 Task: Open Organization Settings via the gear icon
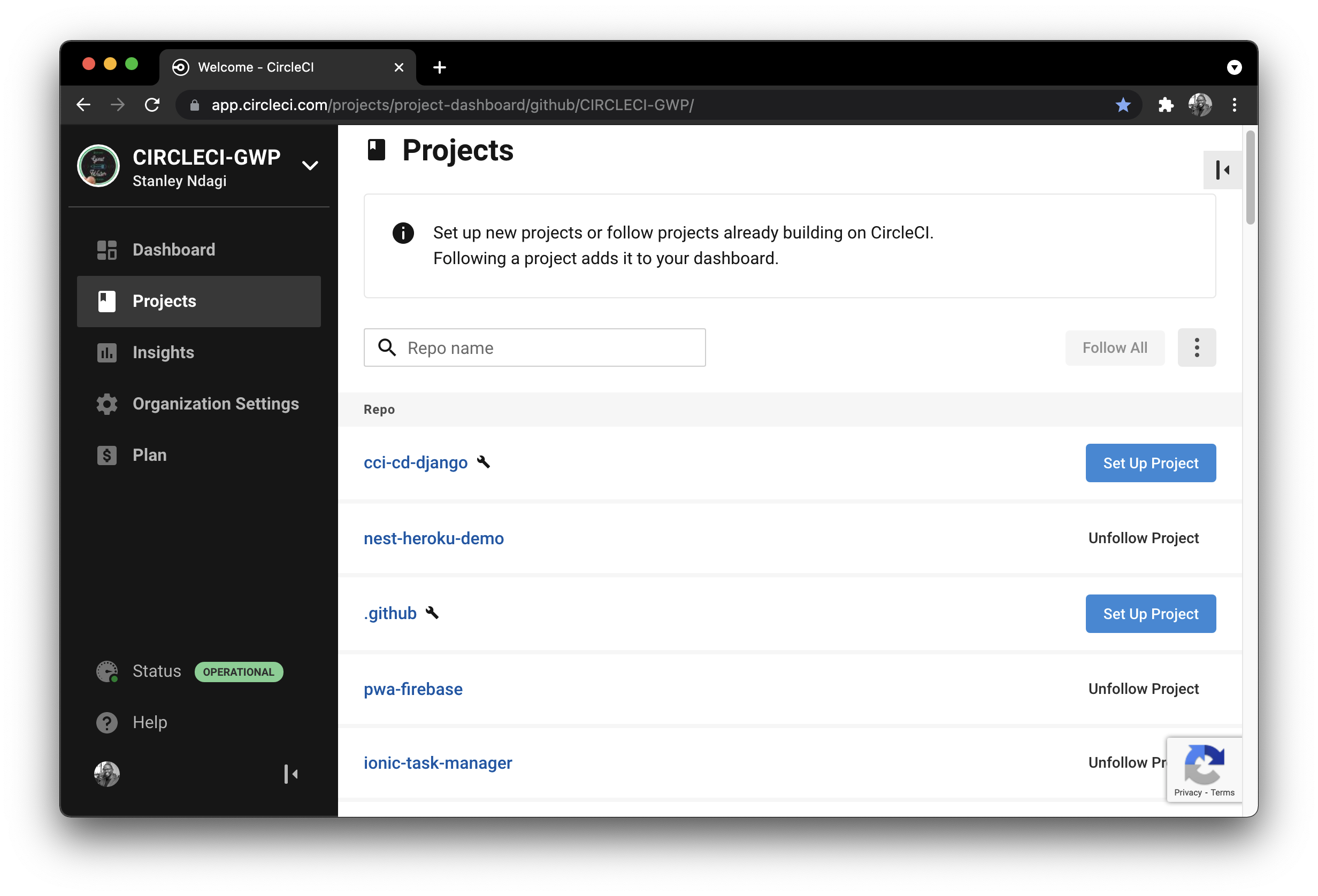click(107, 404)
